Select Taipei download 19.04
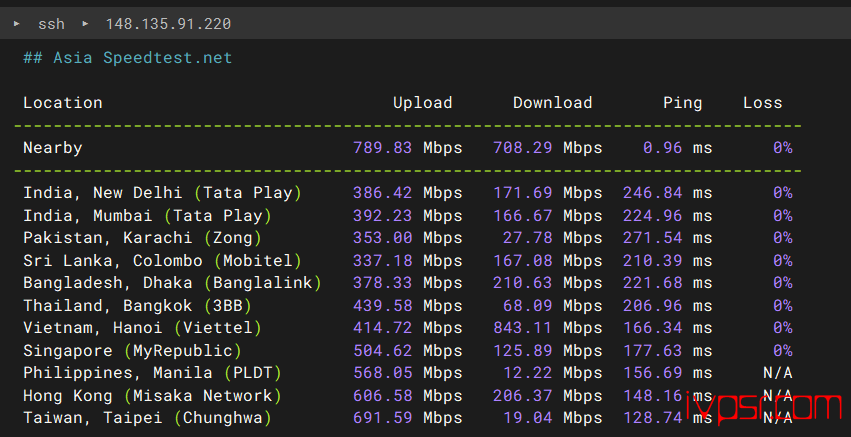This screenshot has height=437, width=851. [528, 418]
